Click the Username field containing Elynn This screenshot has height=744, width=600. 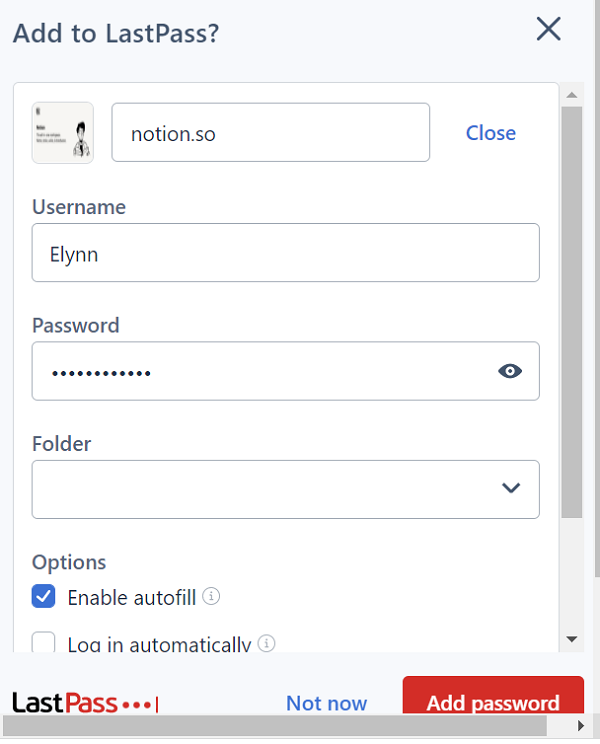pos(286,252)
